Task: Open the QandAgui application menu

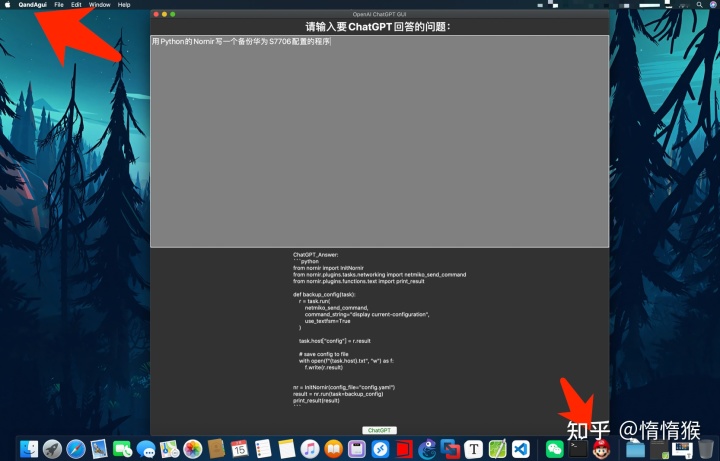Action: point(33,5)
